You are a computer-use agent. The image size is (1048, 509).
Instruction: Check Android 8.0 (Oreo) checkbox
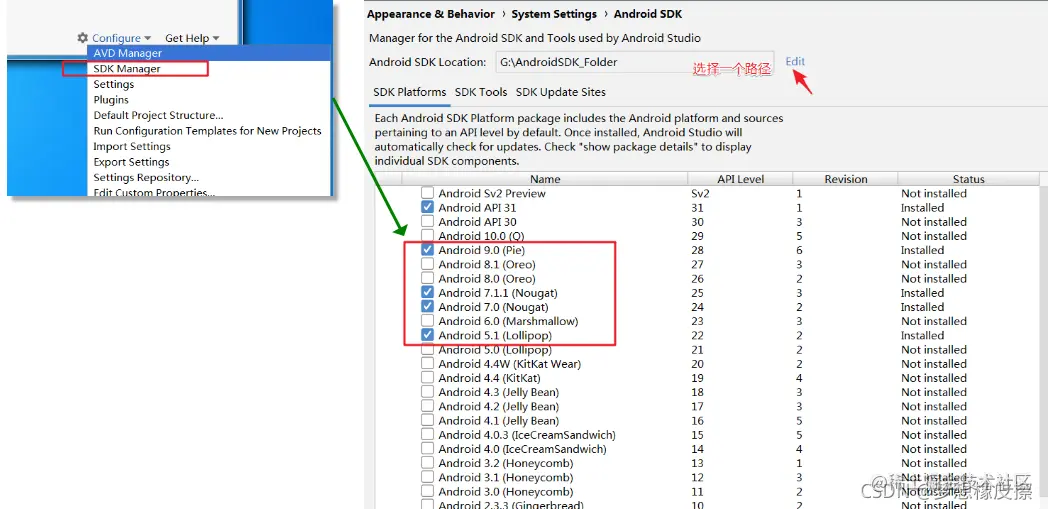[428, 279]
